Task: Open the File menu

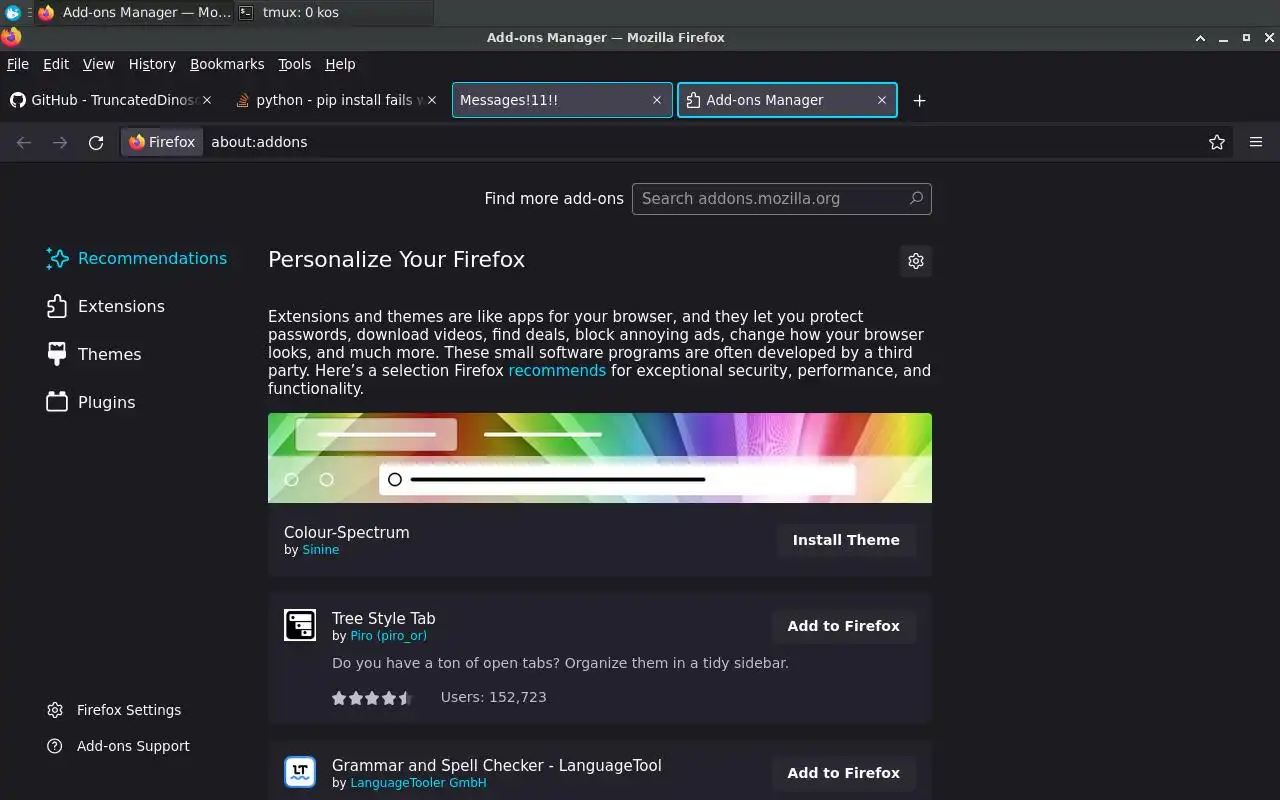Action: pos(18,64)
